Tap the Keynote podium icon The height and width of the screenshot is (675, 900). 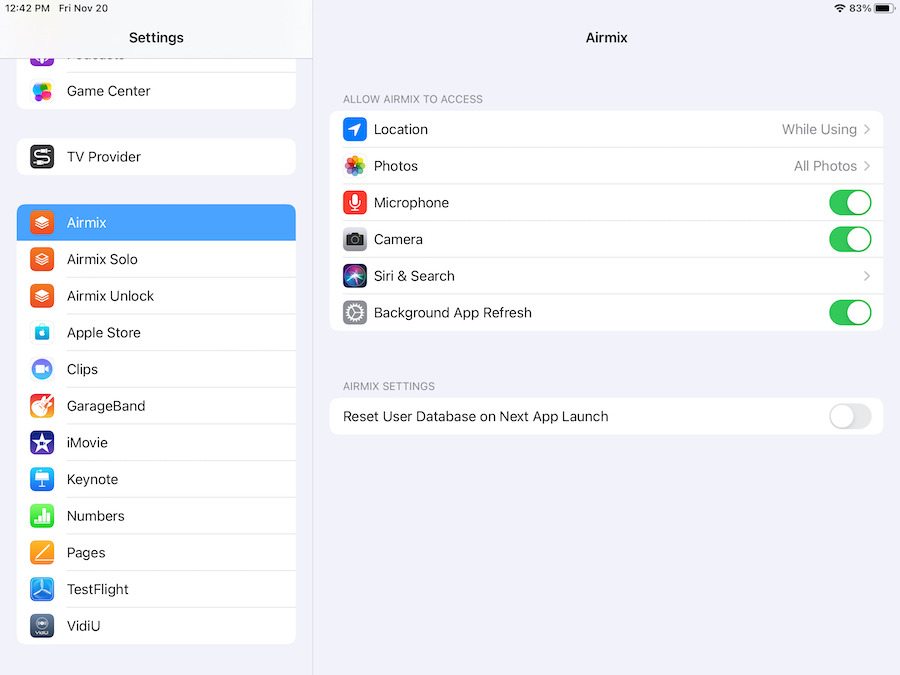pyautogui.click(x=42, y=480)
